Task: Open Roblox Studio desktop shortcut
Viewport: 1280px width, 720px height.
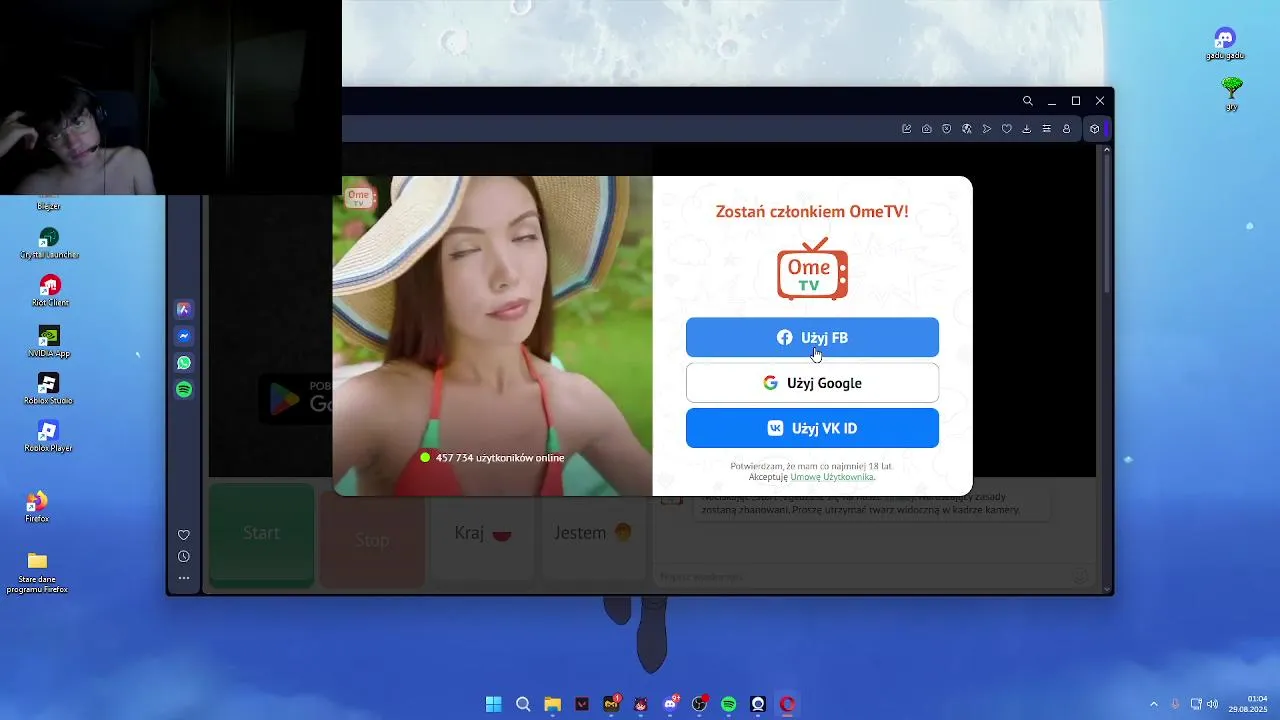Action: coord(49,389)
